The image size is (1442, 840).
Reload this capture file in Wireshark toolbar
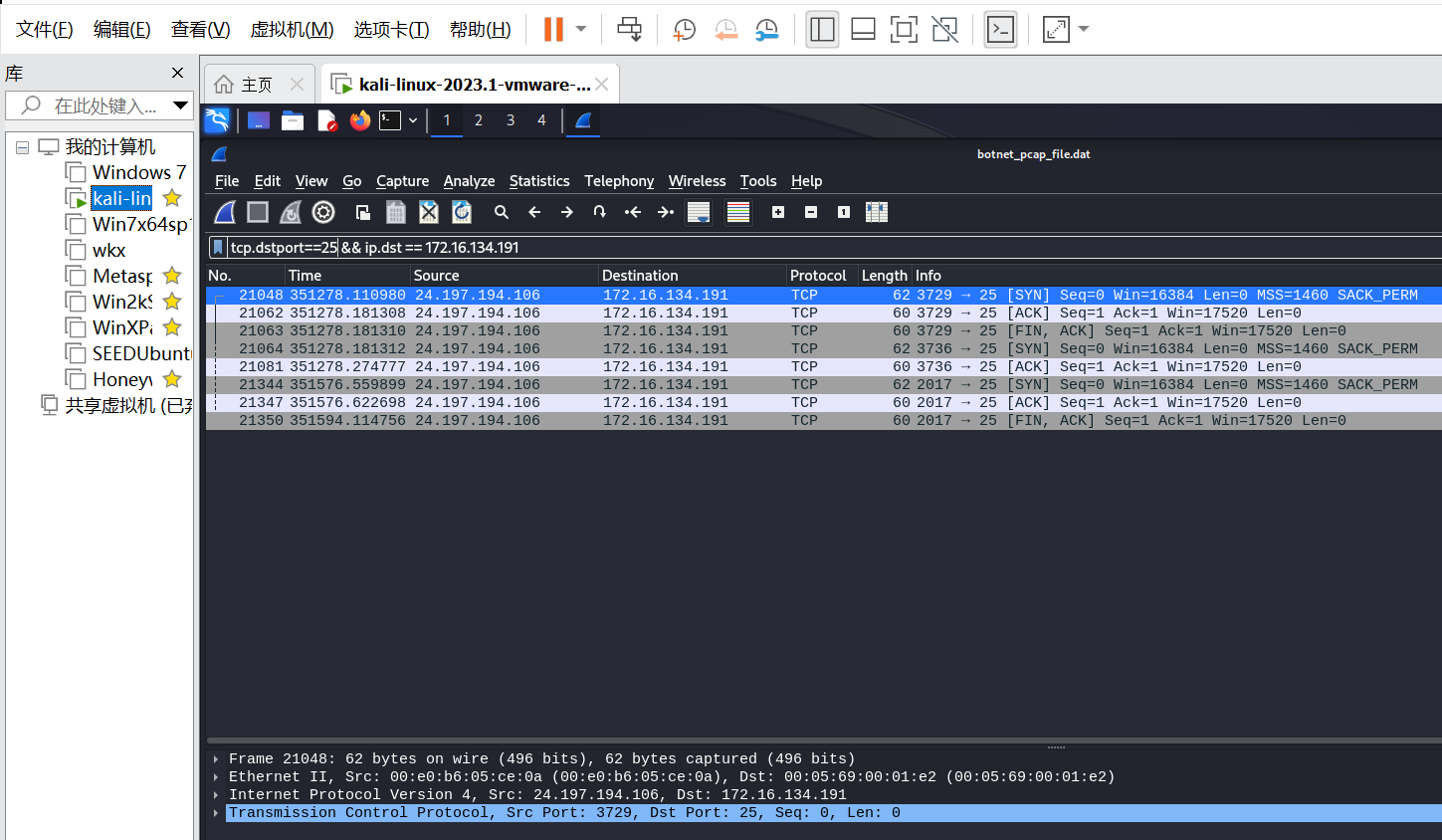click(x=462, y=212)
